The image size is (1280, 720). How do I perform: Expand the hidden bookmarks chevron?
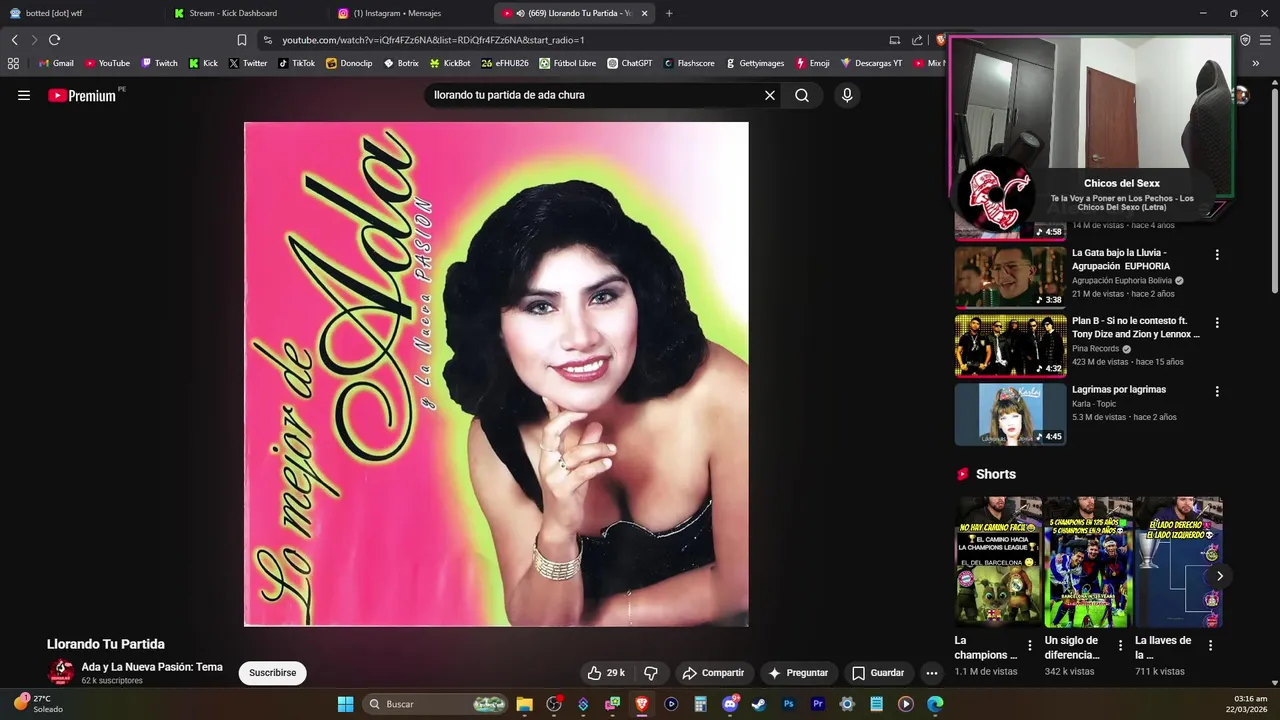click(1255, 63)
